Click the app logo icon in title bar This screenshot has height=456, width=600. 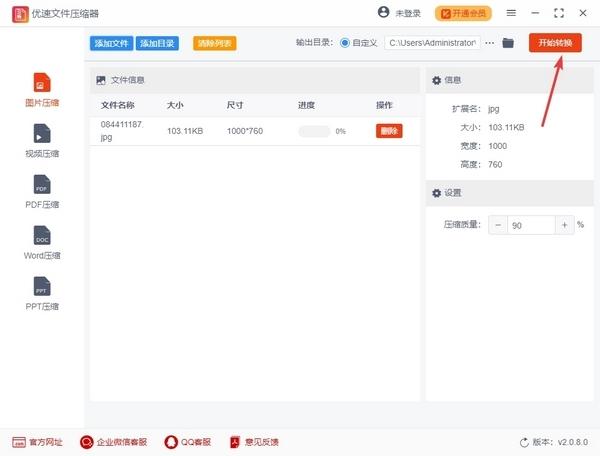click(x=20, y=14)
